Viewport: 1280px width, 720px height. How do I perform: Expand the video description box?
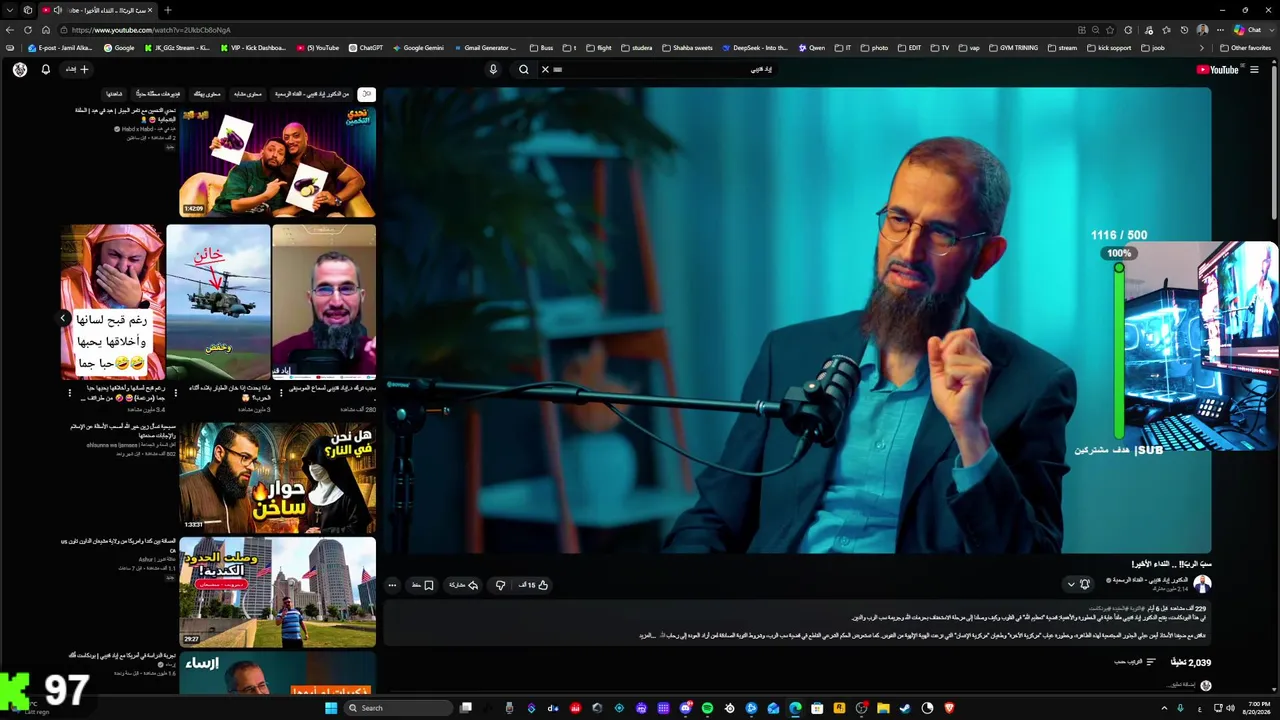pos(797,622)
